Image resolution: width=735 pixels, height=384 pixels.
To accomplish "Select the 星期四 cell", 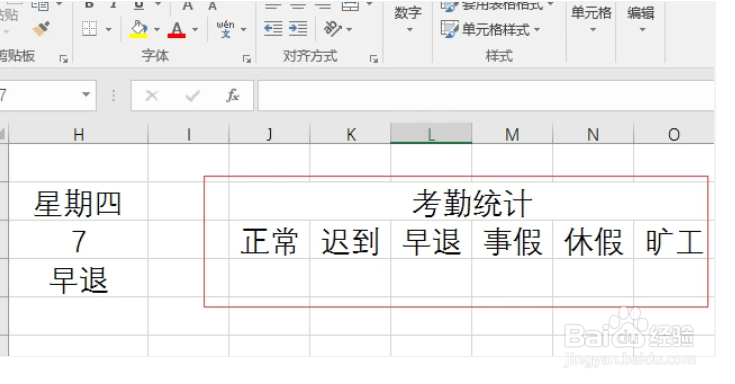I will (78, 201).
